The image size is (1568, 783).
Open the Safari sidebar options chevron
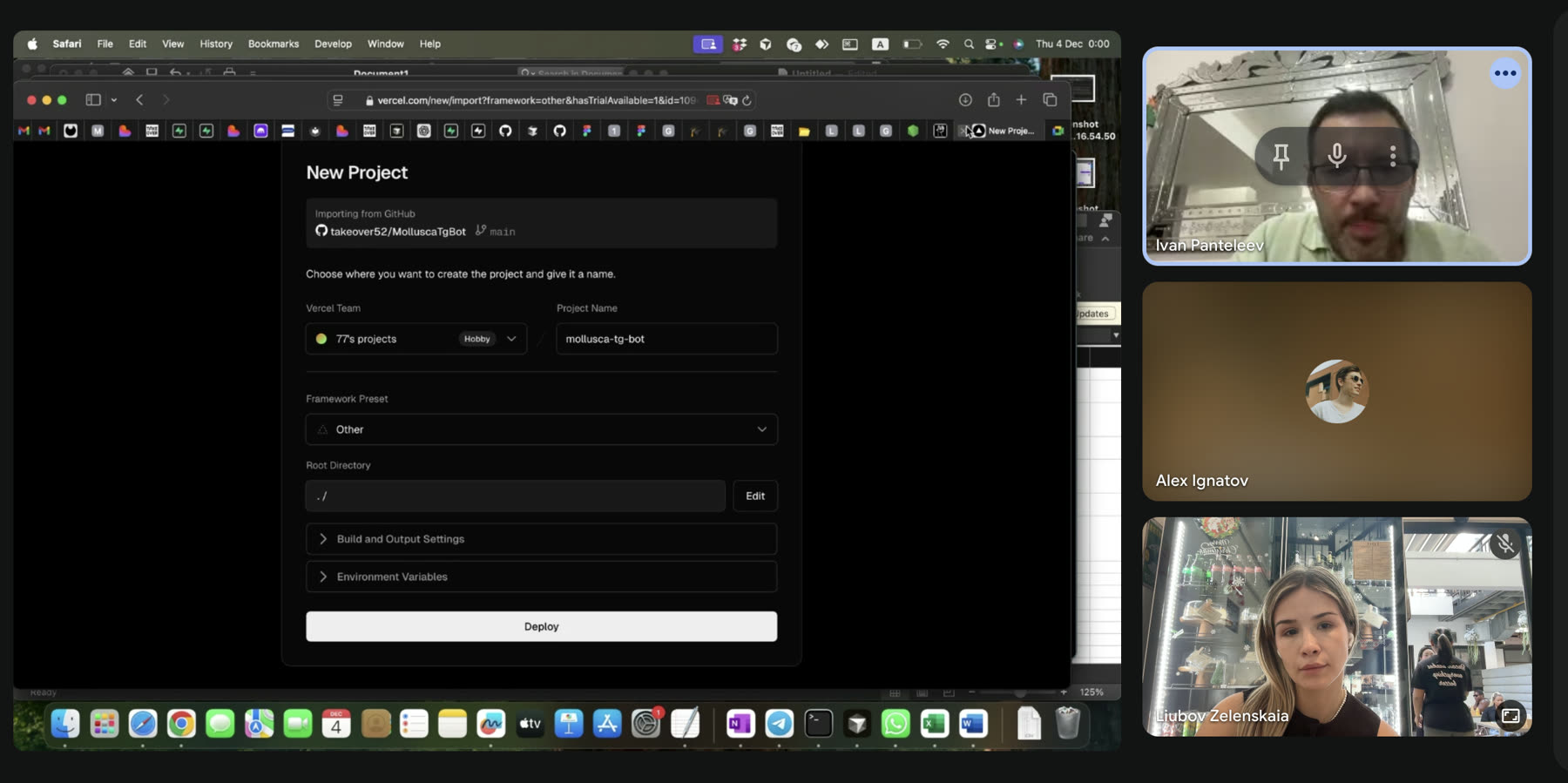(114, 100)
